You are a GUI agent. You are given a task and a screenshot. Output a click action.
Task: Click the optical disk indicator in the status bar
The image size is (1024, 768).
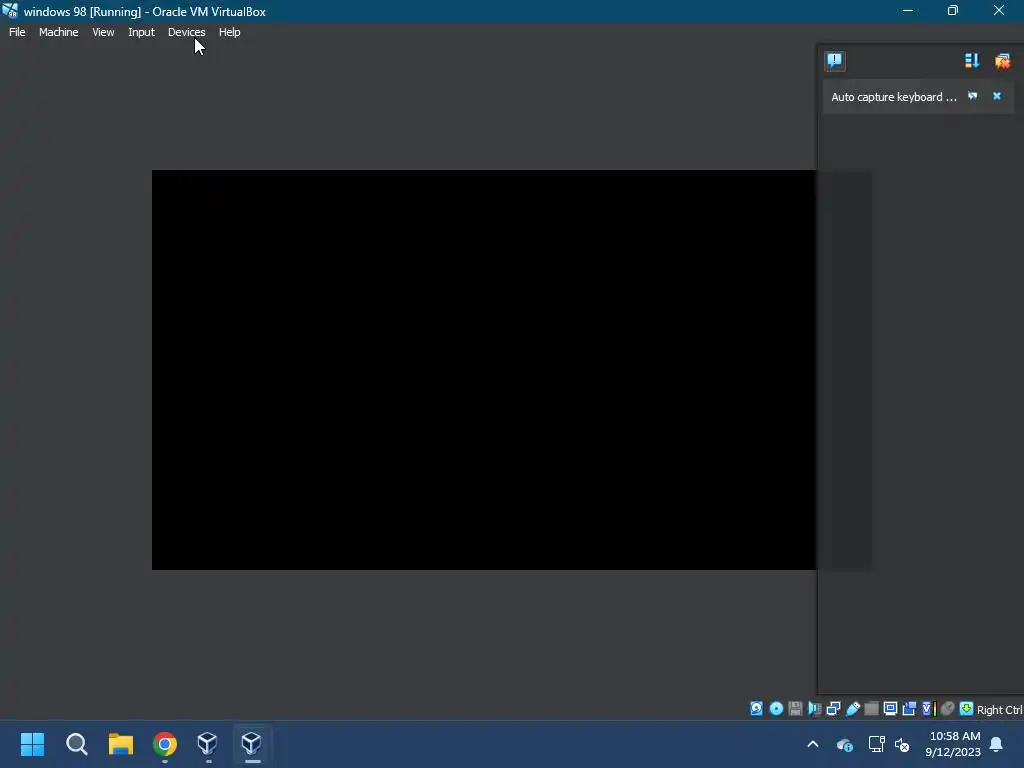[776, 709]
